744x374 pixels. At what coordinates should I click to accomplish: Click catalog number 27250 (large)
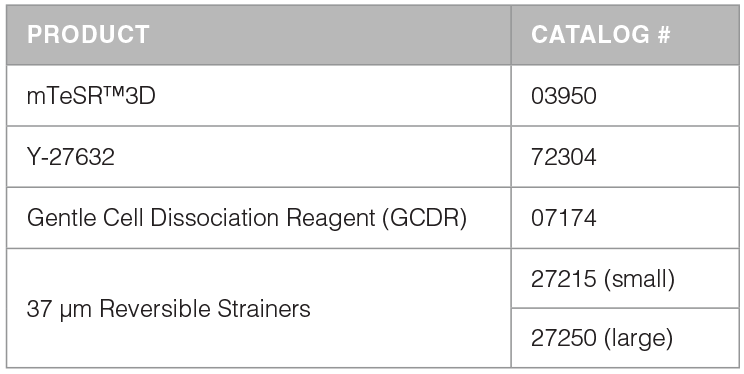tap(602, 338)
